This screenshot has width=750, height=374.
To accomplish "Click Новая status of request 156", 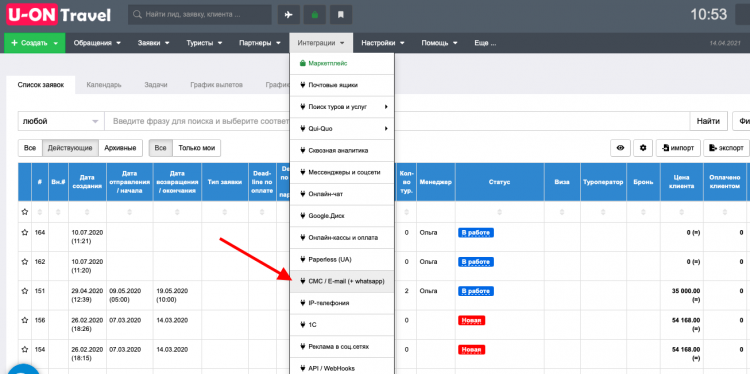I will pos(472,320).
